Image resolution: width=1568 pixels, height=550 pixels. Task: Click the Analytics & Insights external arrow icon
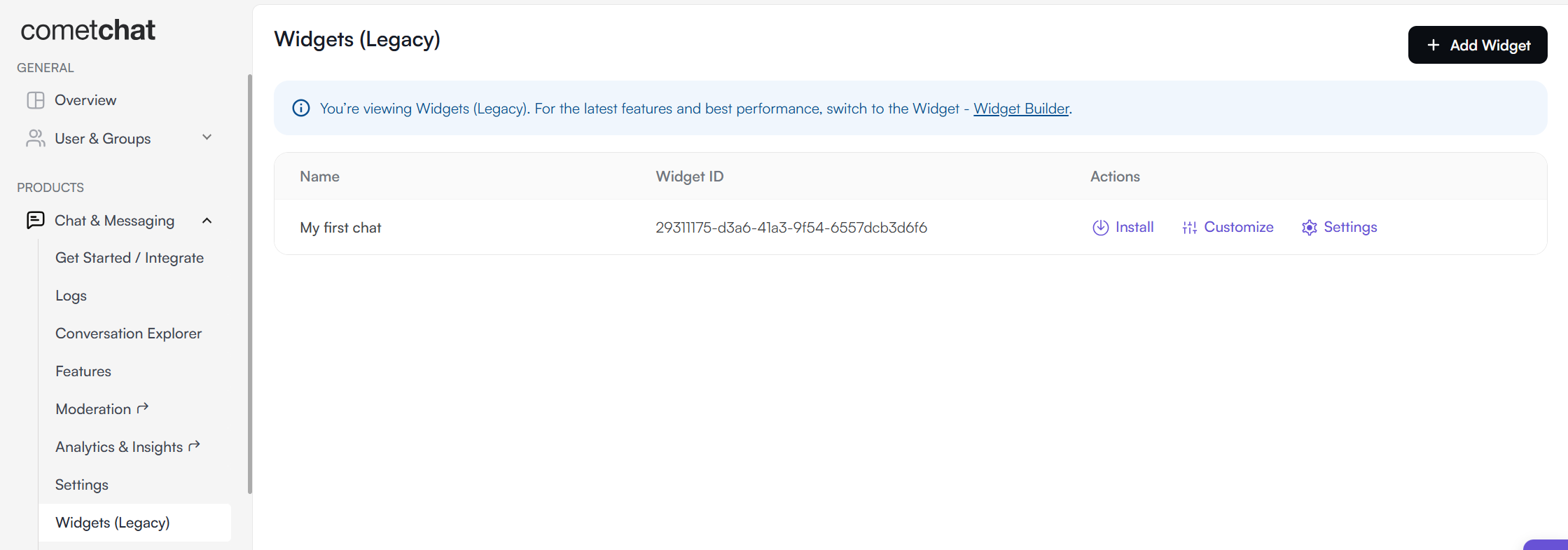click(x=195, y=446)
